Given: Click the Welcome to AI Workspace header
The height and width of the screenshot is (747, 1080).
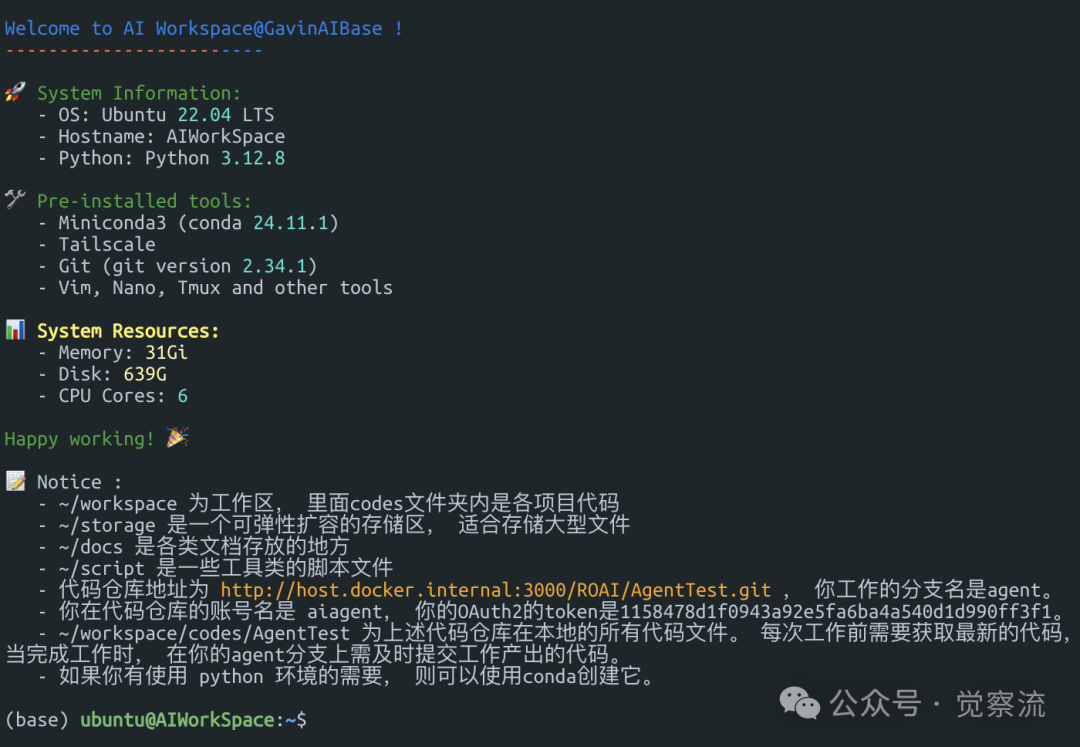Looking at the screenshot, I should 200,28.
